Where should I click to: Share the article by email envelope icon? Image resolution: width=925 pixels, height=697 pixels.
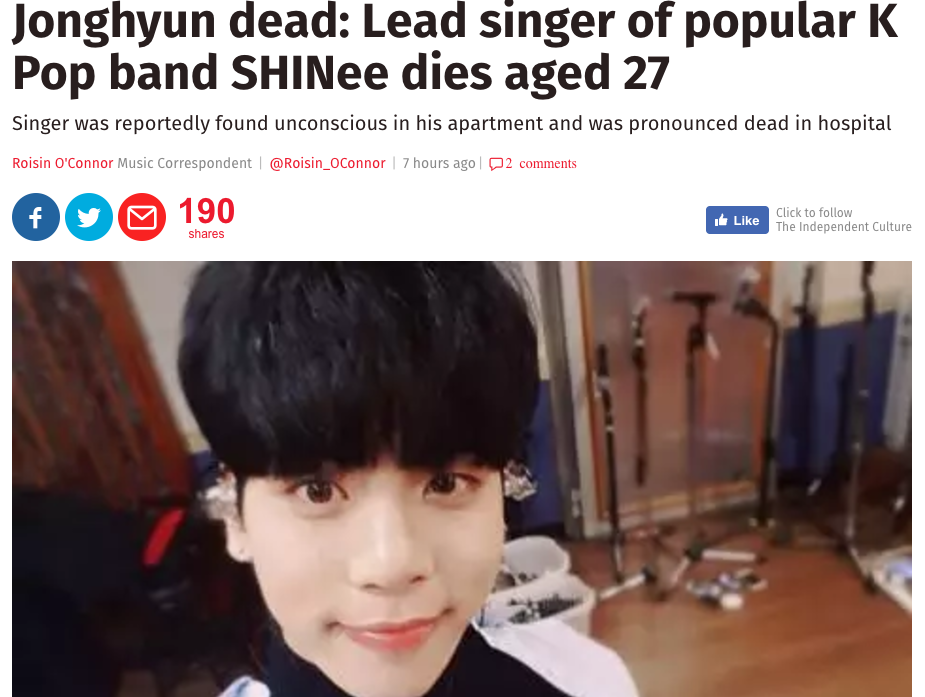tap(142, 217)
